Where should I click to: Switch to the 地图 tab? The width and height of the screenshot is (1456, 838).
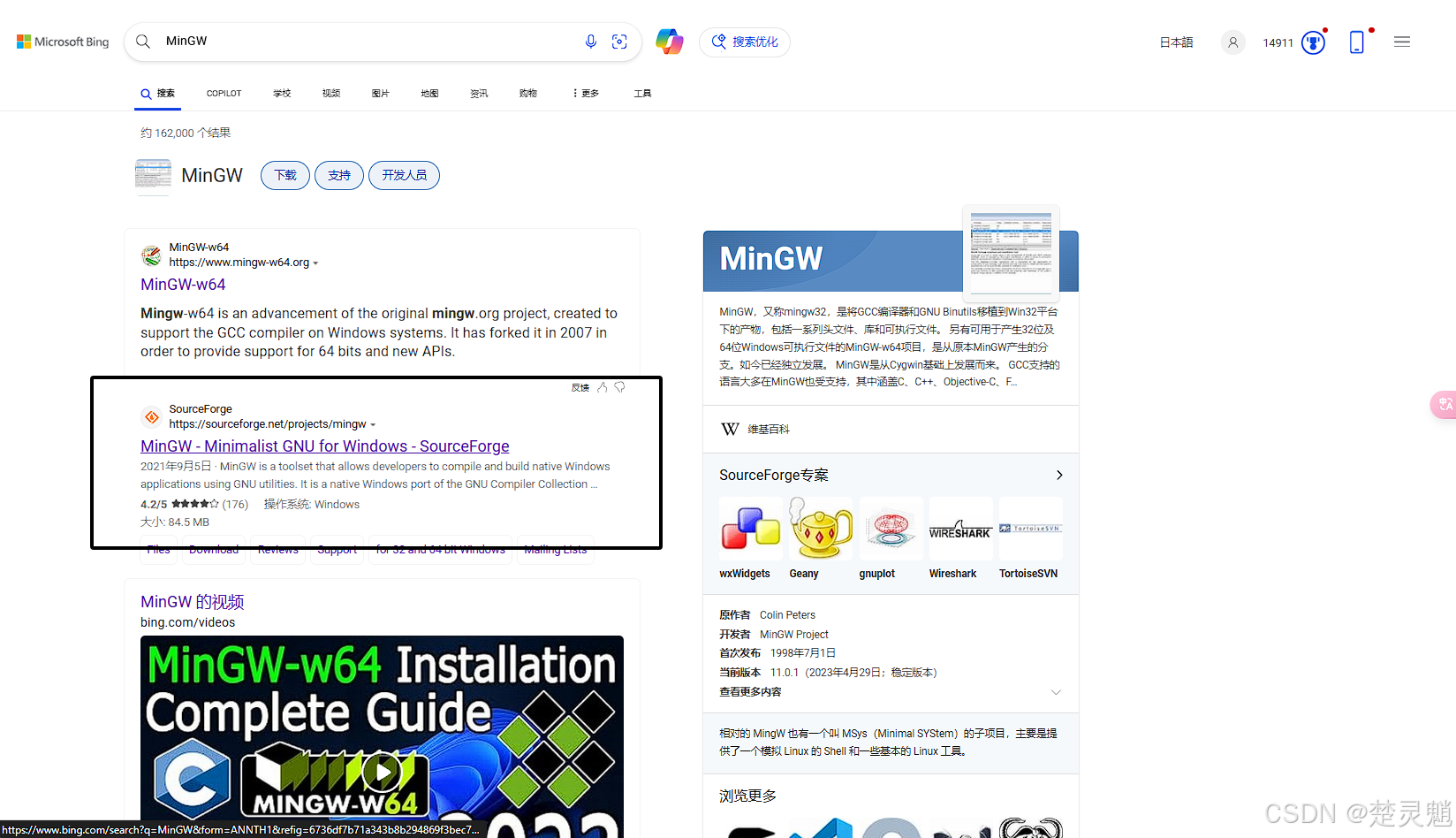click(429, 93)
